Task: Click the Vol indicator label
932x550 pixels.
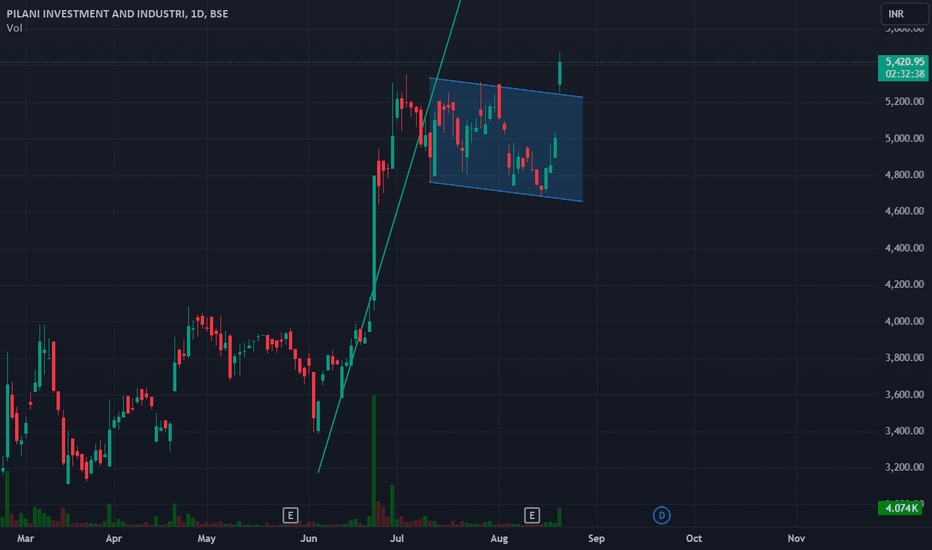Action: [x=14, y=28]
